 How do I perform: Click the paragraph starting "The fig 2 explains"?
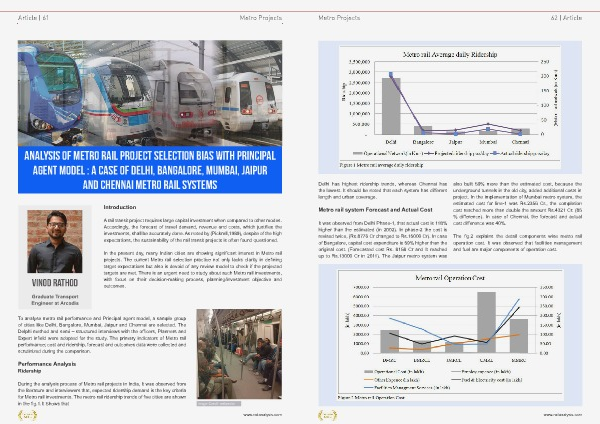pos(517,243)
